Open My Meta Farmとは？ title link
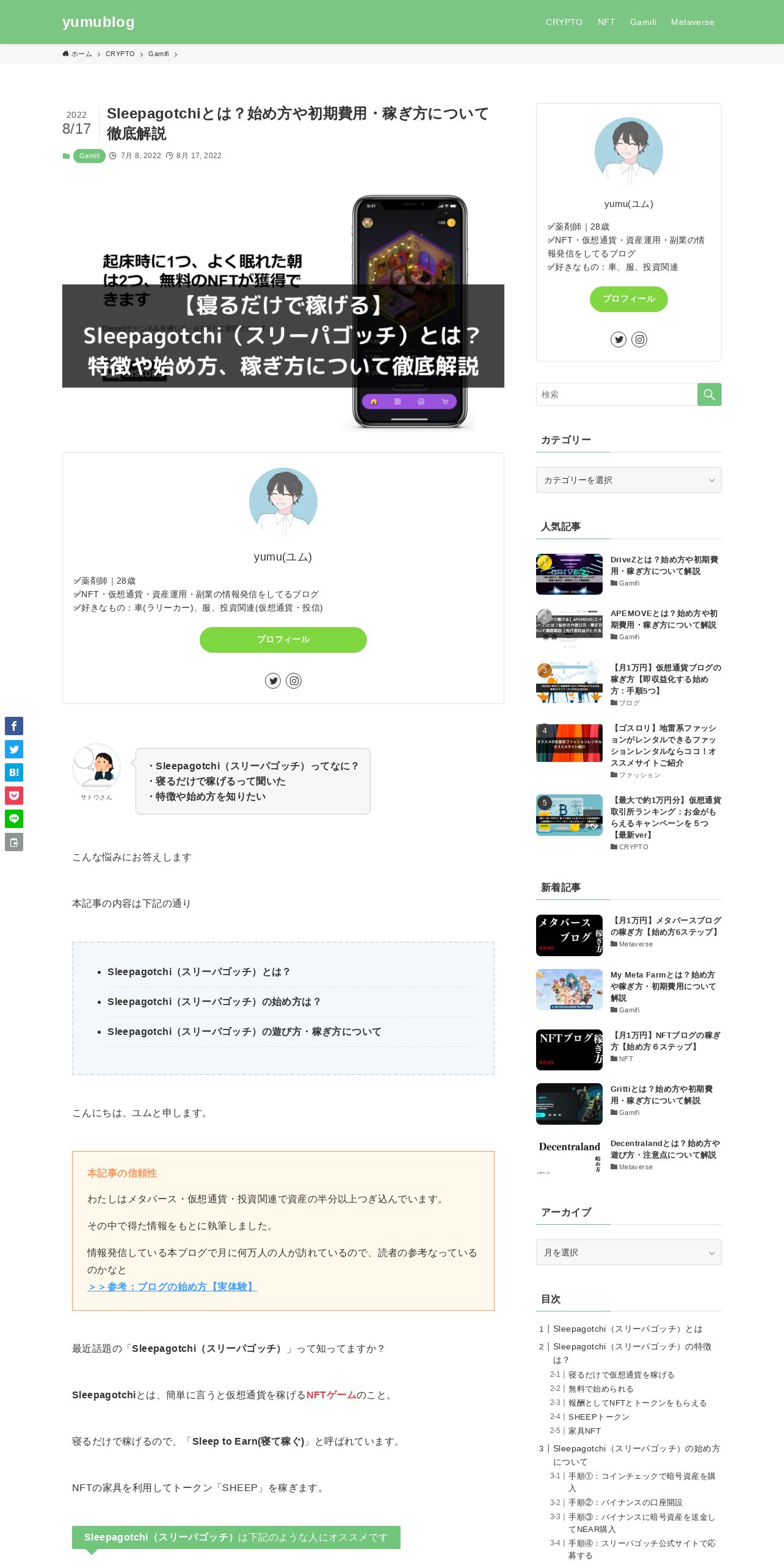 tap(663, 986)
